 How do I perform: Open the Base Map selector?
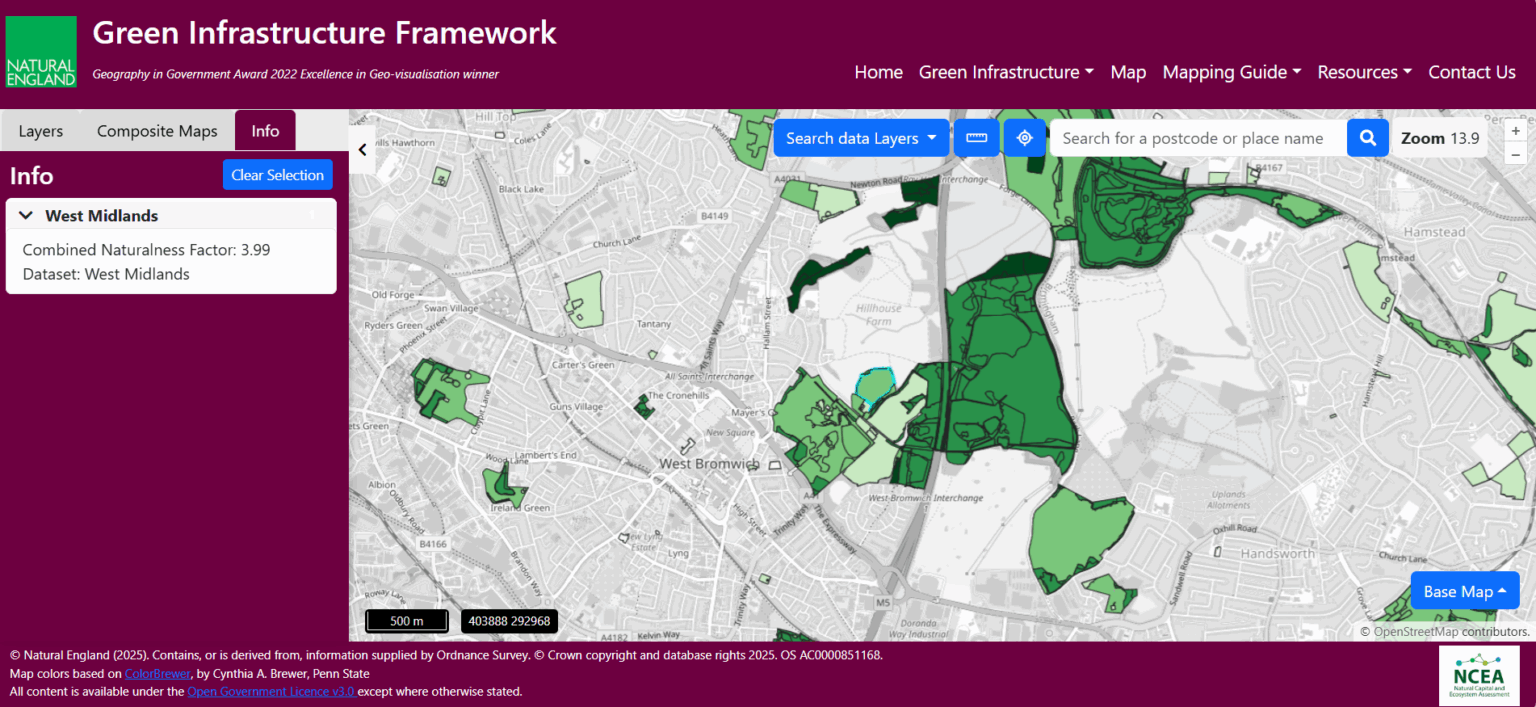point(1464,591)
